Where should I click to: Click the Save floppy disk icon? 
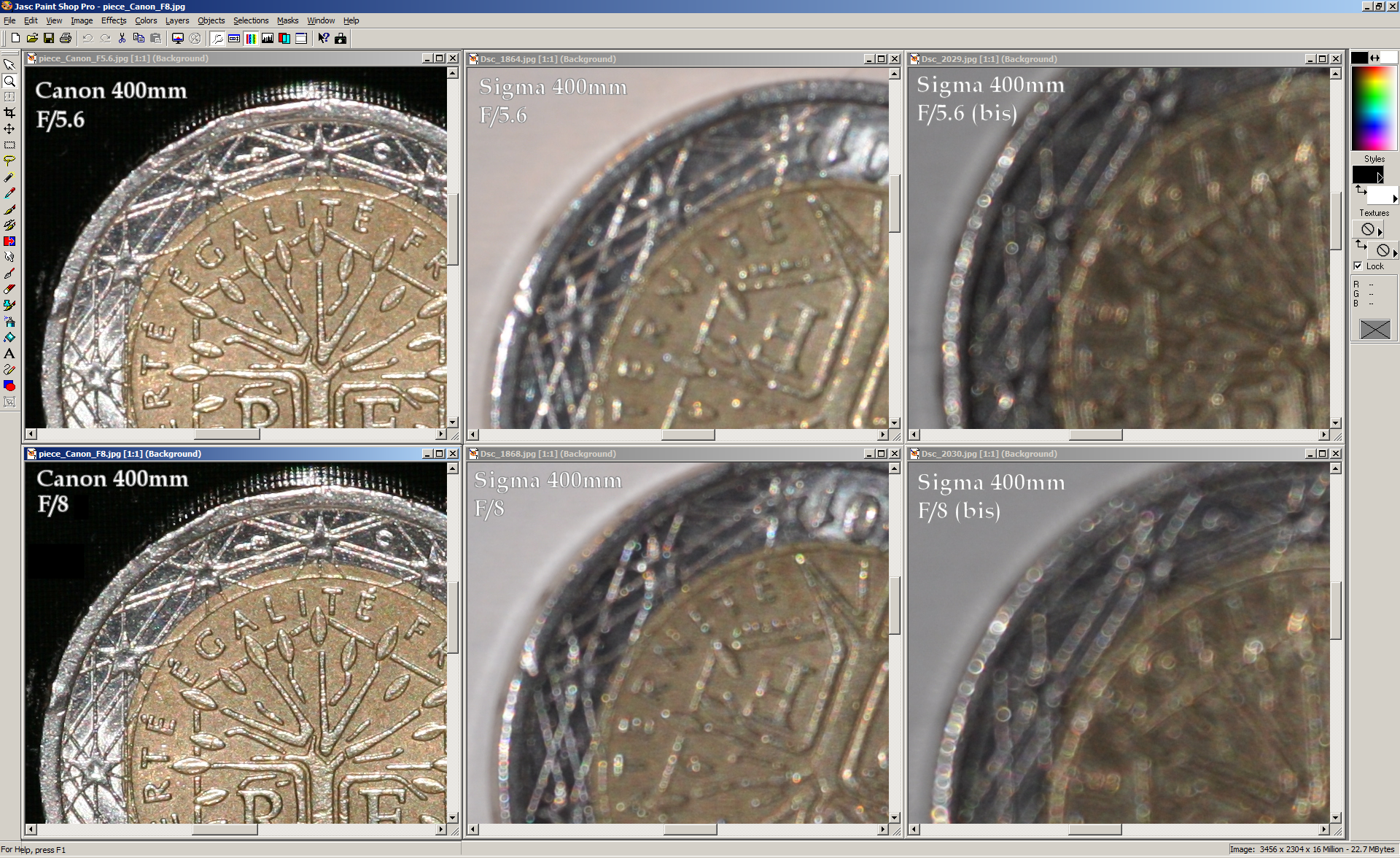coord(49,38)
